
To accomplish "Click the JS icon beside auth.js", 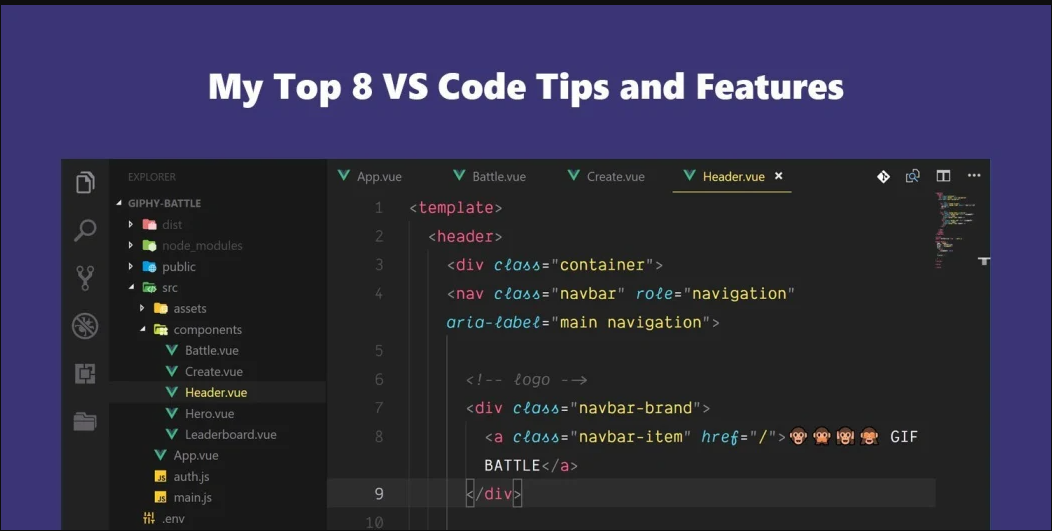I will coord(161,477).
